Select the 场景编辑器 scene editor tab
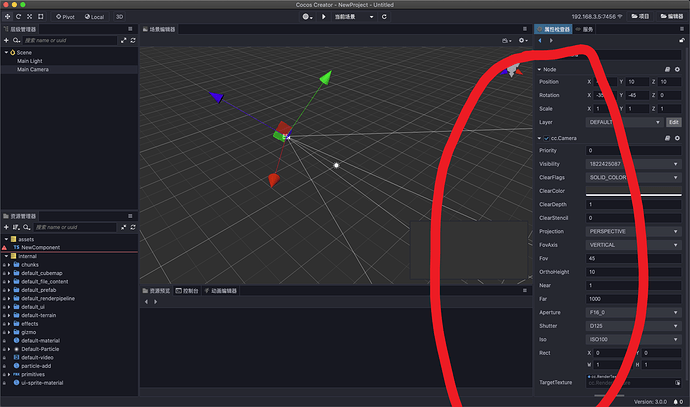 [x=159, y=29]
